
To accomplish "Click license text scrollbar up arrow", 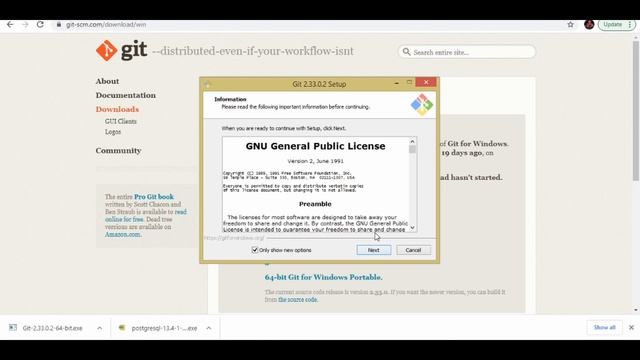I will tap(412, 141).
